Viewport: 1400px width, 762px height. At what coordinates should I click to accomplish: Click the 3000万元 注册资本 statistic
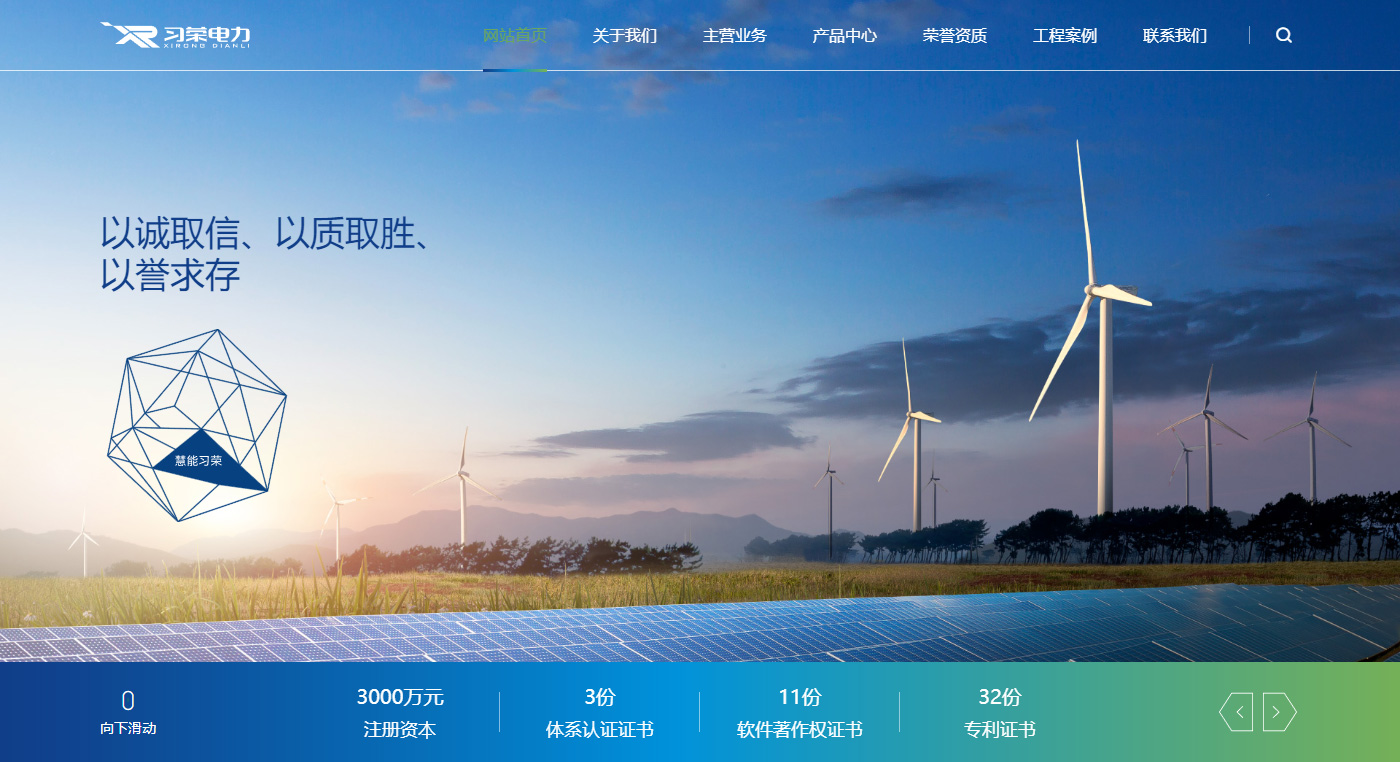click(400, 712)
